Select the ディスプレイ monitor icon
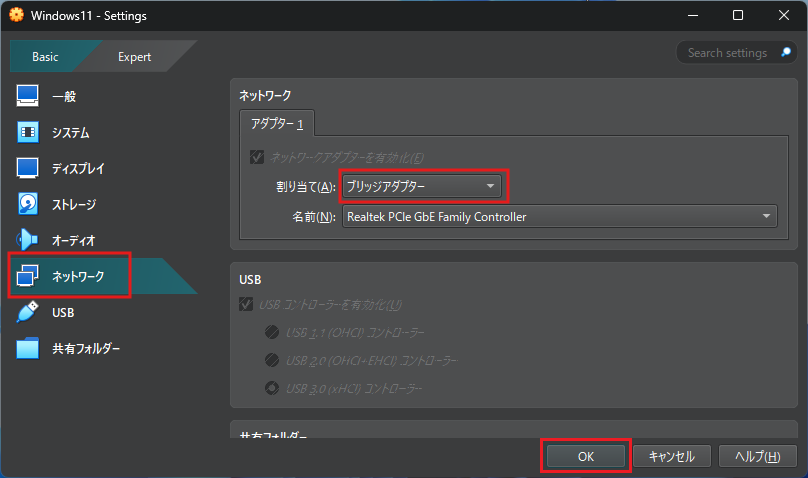The image size is (808, 478). click(27, 168)
